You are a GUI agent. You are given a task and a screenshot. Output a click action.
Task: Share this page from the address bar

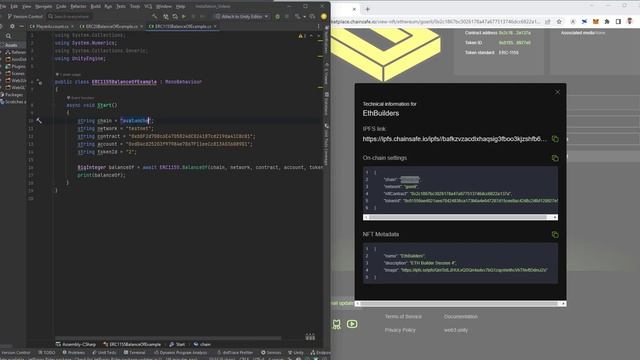(x=548, y=21)
